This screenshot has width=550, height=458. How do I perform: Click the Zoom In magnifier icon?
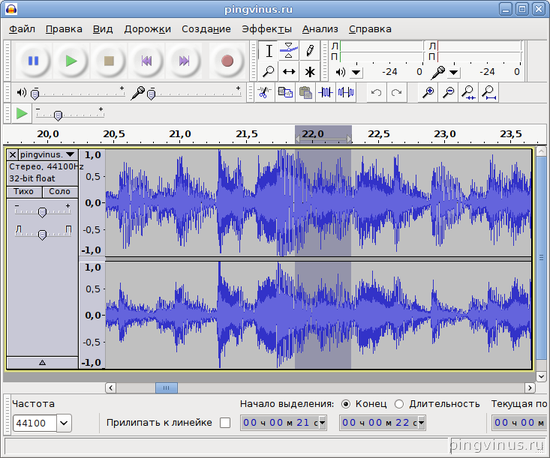pyautogui.click(x=428, y=93)
